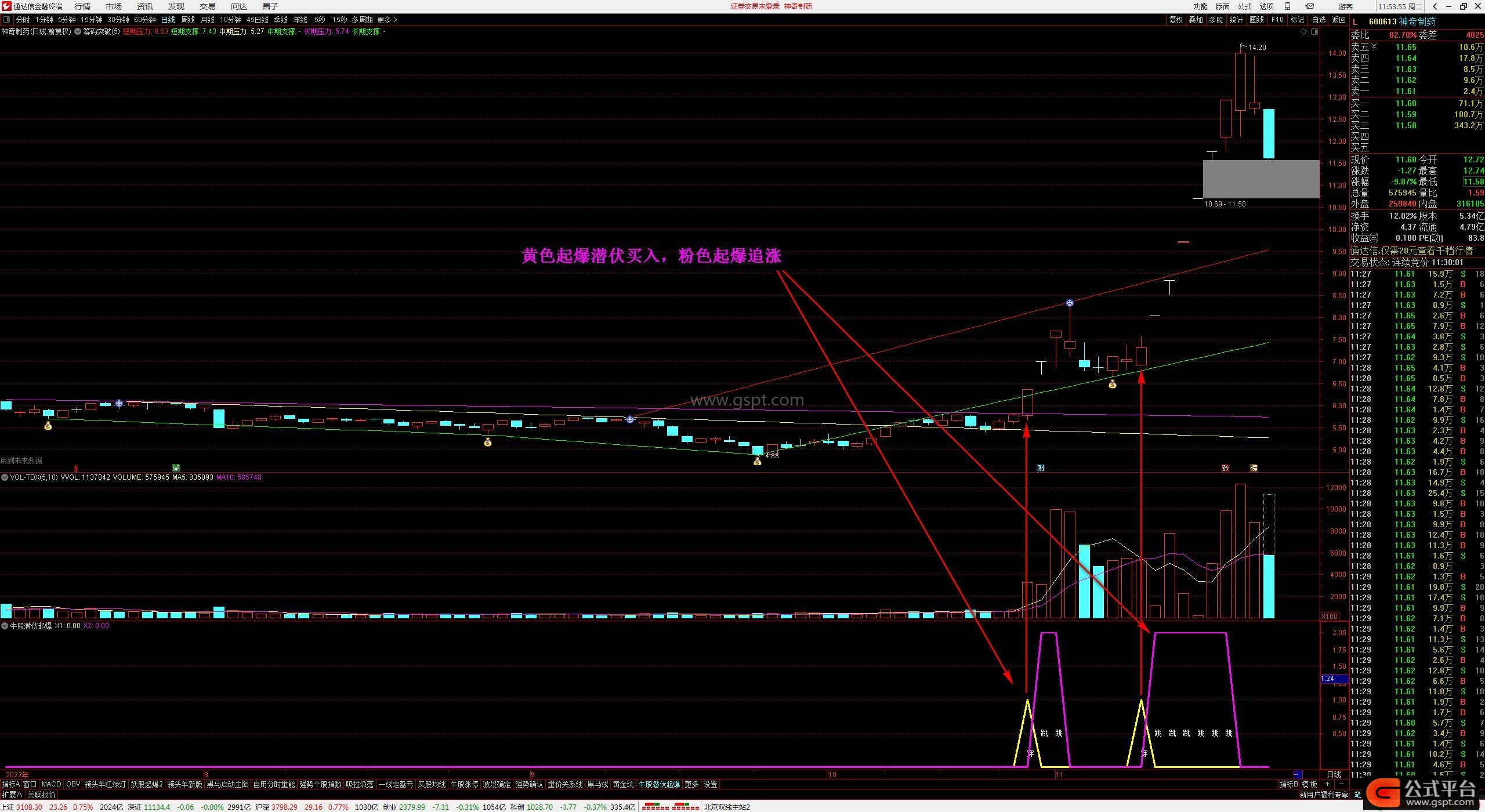Remove stock via -自选 button
The image size is (1485, 812).
point(1318,20)
